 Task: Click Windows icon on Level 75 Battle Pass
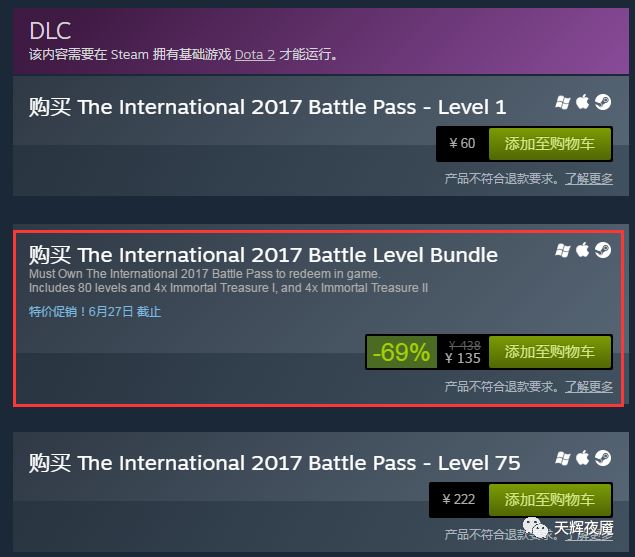point(563,459)
